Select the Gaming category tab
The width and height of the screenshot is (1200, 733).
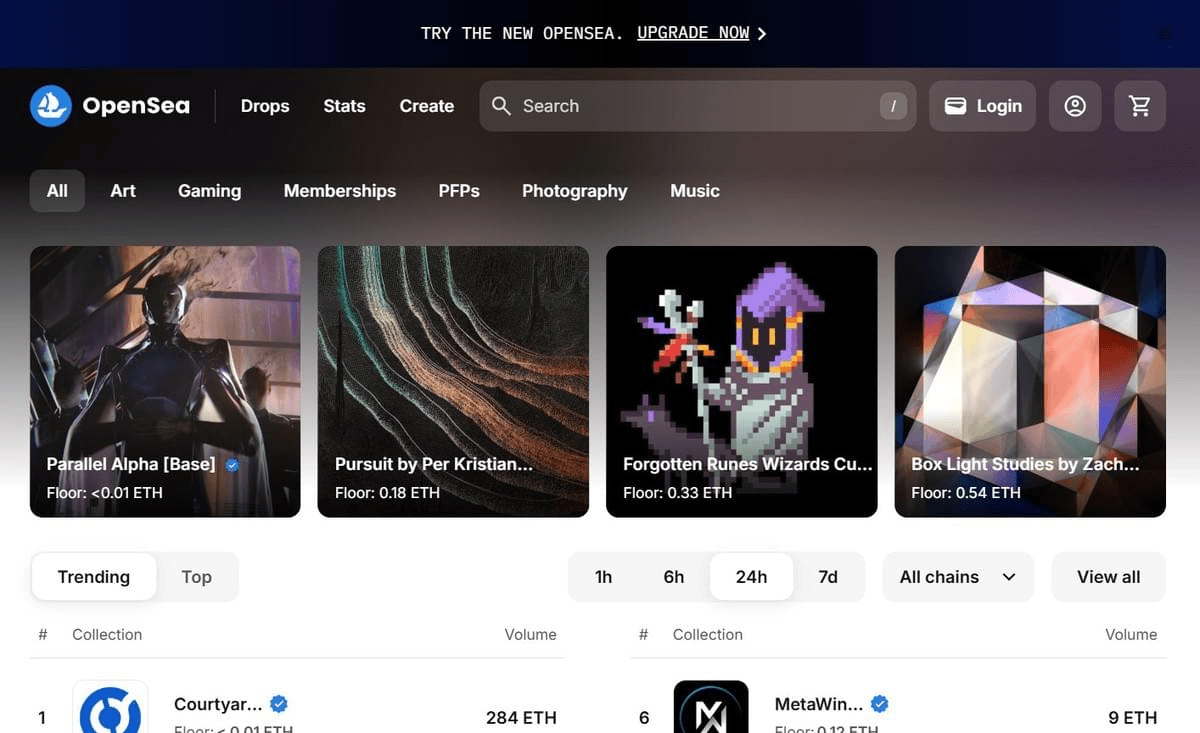209,191
